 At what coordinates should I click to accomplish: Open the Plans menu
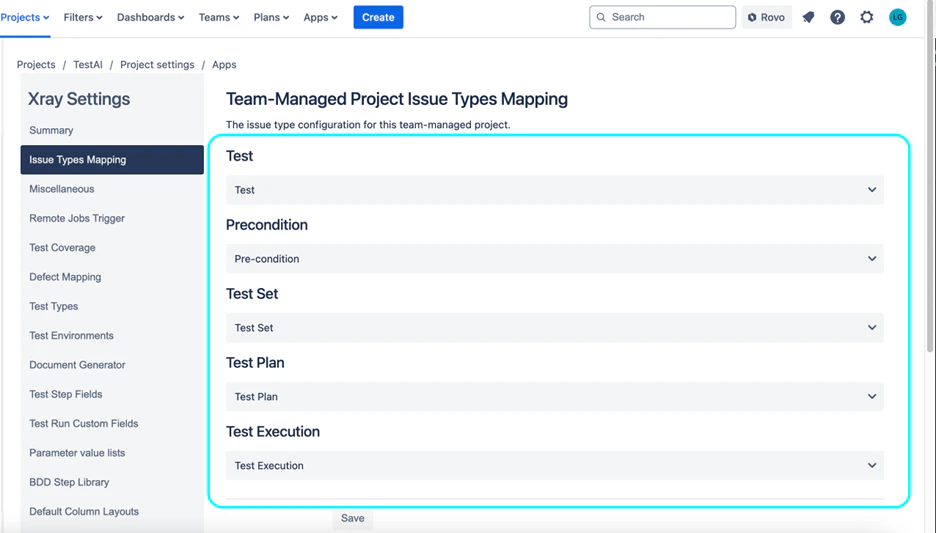click(271, 17)
